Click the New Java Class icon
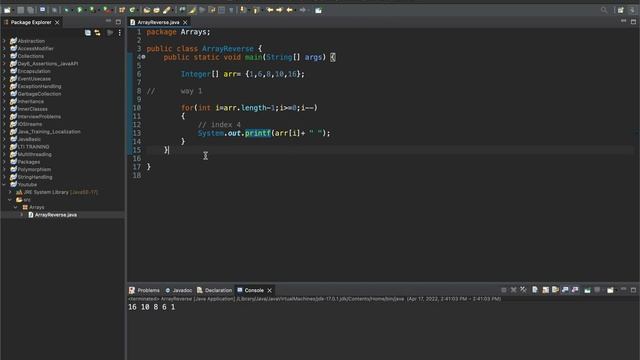 pyautogui.click(x=132, y=10)
